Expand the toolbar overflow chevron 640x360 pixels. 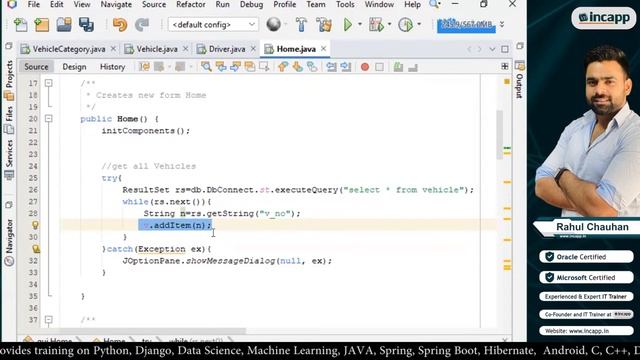pos(502,24)
